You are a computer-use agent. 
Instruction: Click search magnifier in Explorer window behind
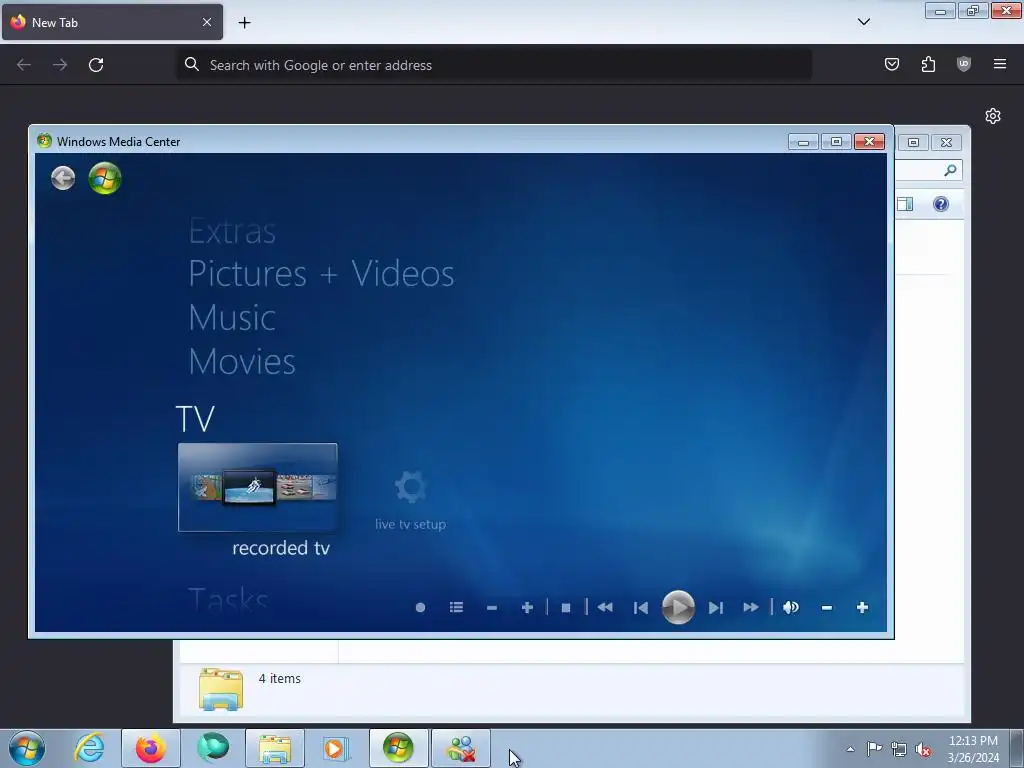[x=950, y=170]
